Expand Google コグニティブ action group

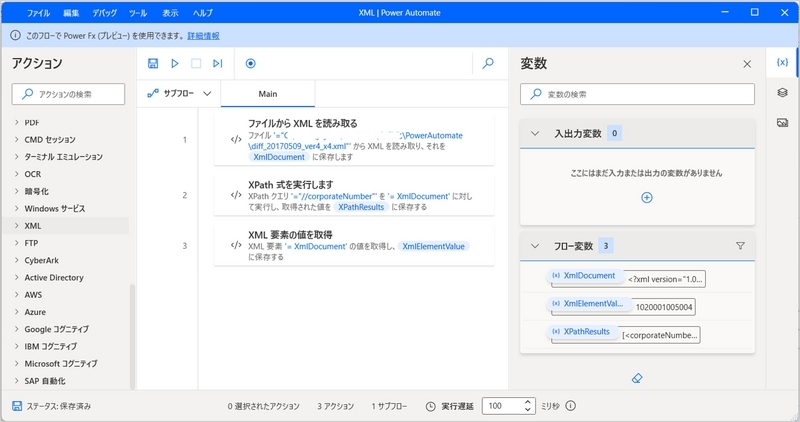pyautogui.click(x=16, y=329)
